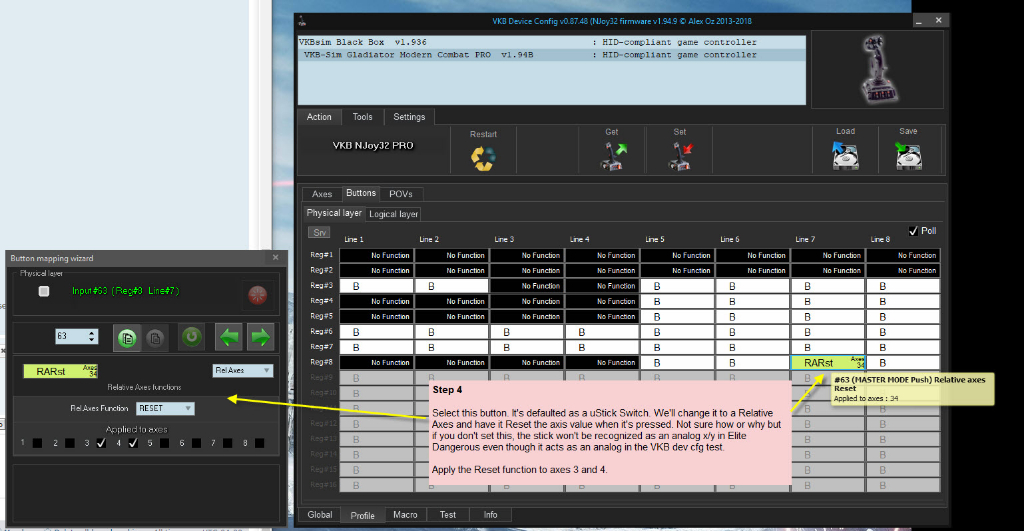Screen dimensions: 1024x531
Task: Click the Srv button
Action: (x=319, y=233)
